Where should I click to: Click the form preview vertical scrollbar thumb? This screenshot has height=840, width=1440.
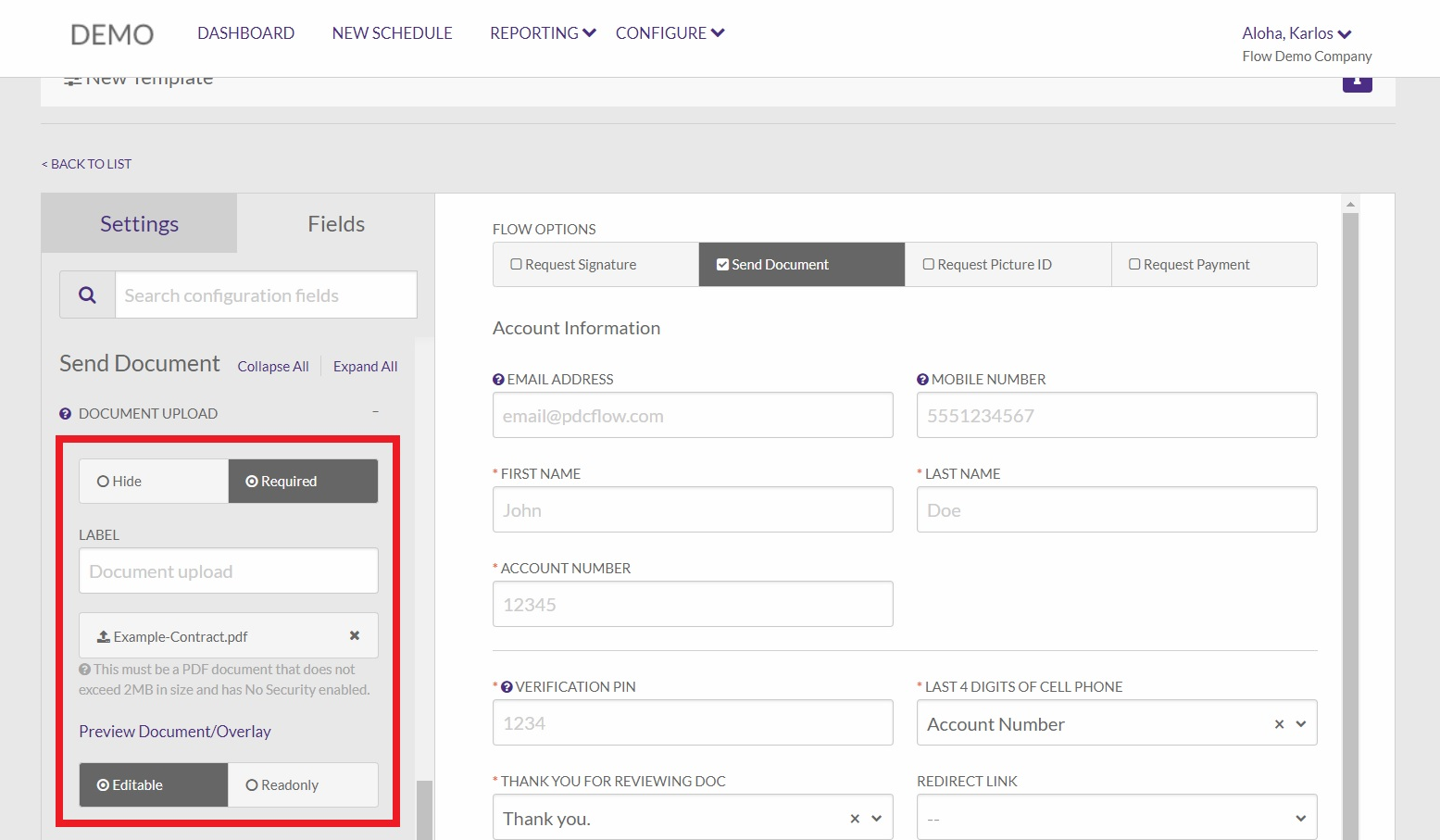(1351, 526)
